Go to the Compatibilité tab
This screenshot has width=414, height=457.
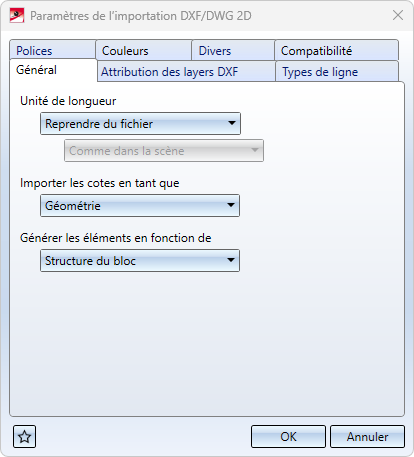(x=336, y=50)
